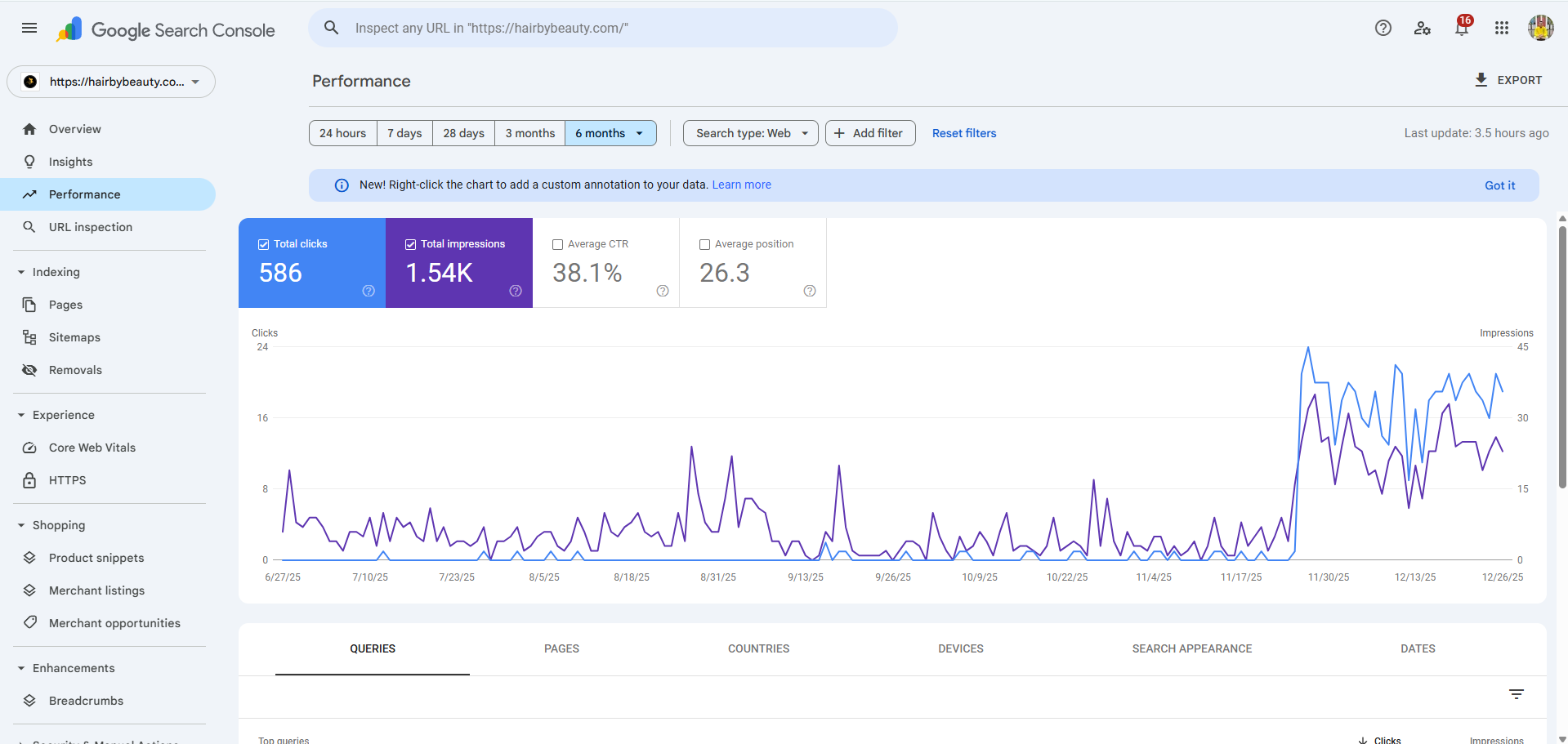Open the hamburger navigation menu

pos(29,27)
